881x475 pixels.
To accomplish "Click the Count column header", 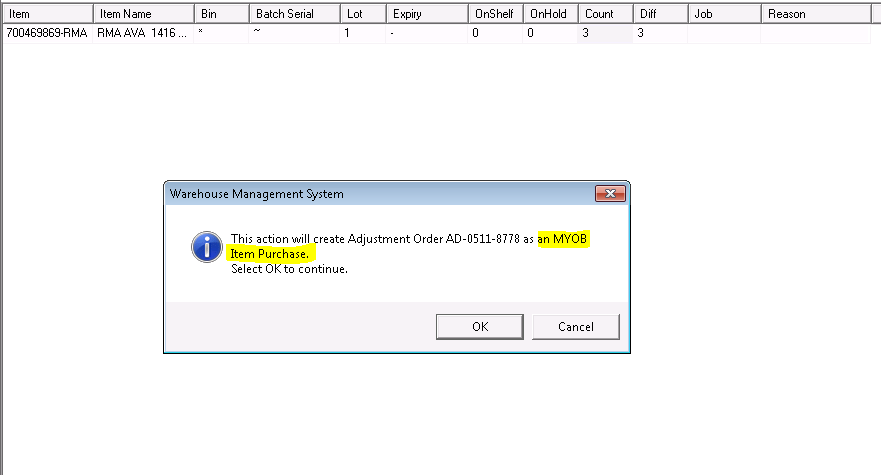I will pyautogui.click(x=606, y=14).
